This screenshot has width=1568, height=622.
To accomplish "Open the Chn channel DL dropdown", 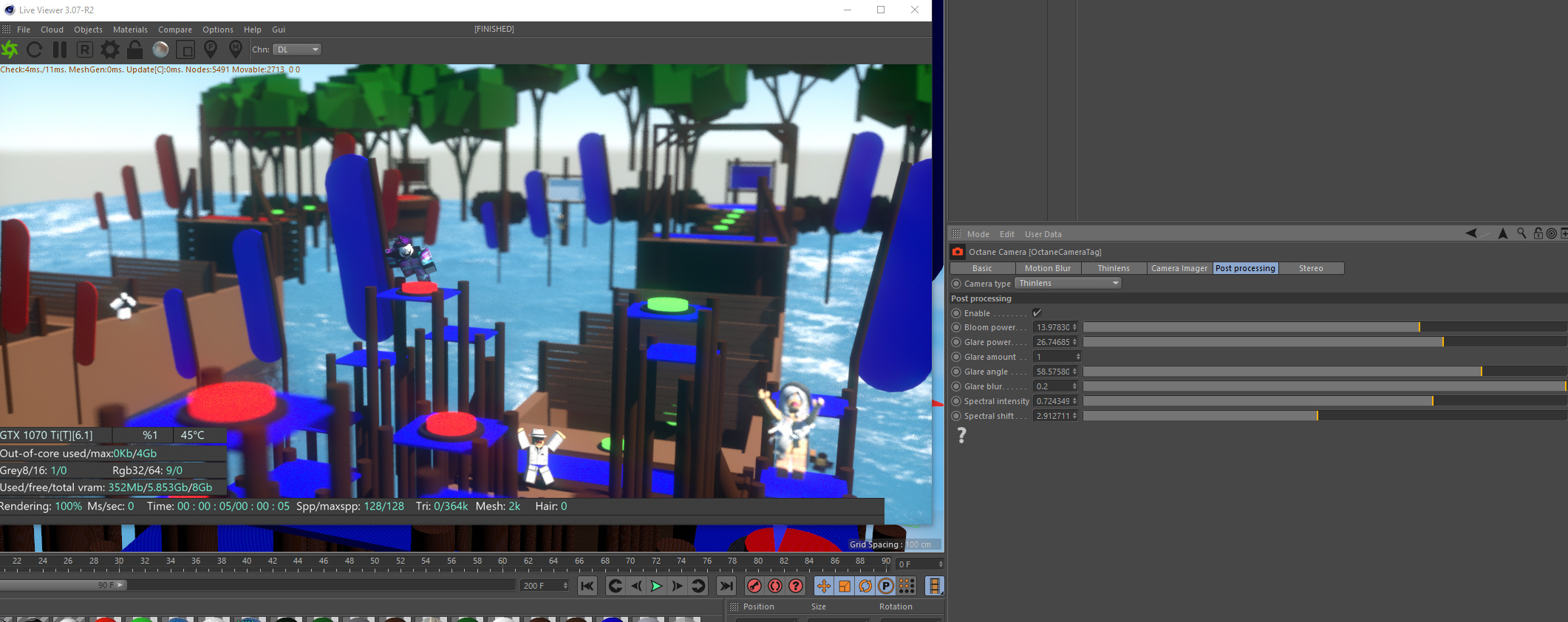I will point(297,49).
